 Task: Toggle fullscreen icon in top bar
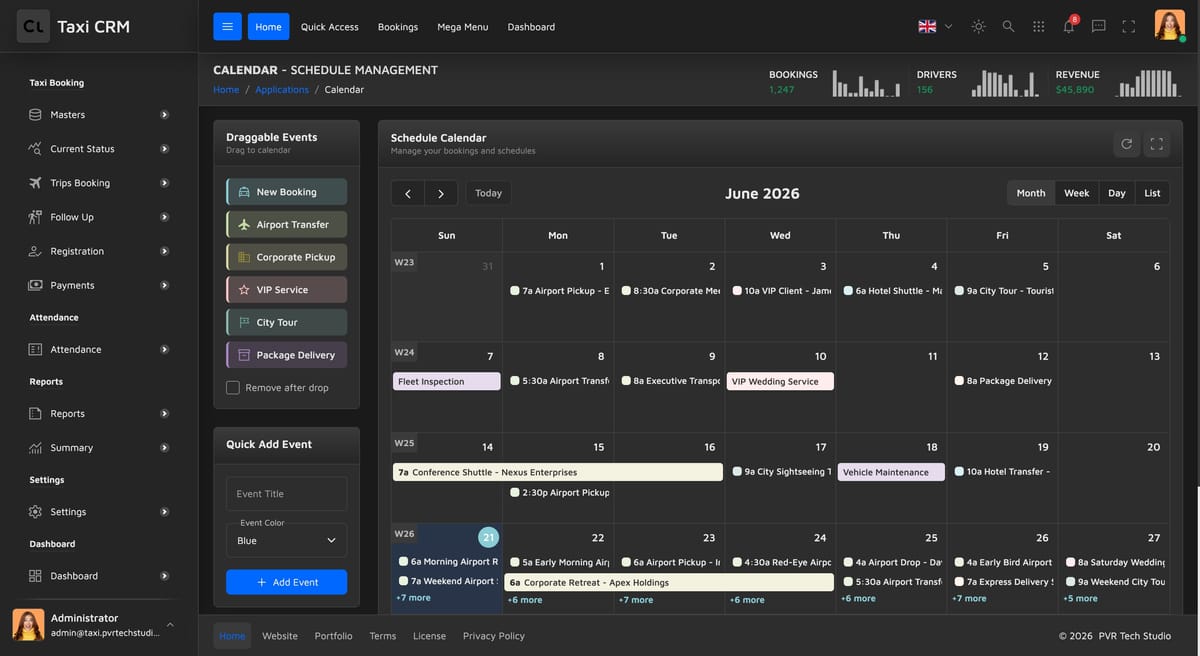coord(1129,27)
